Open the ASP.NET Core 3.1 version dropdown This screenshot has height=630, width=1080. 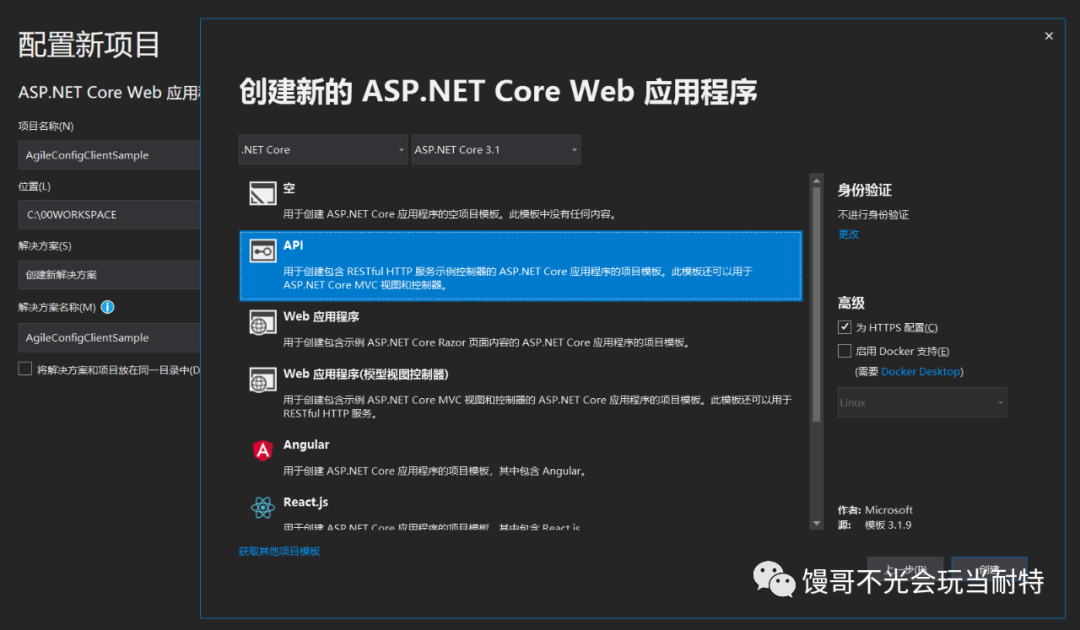tap(496, 149)
